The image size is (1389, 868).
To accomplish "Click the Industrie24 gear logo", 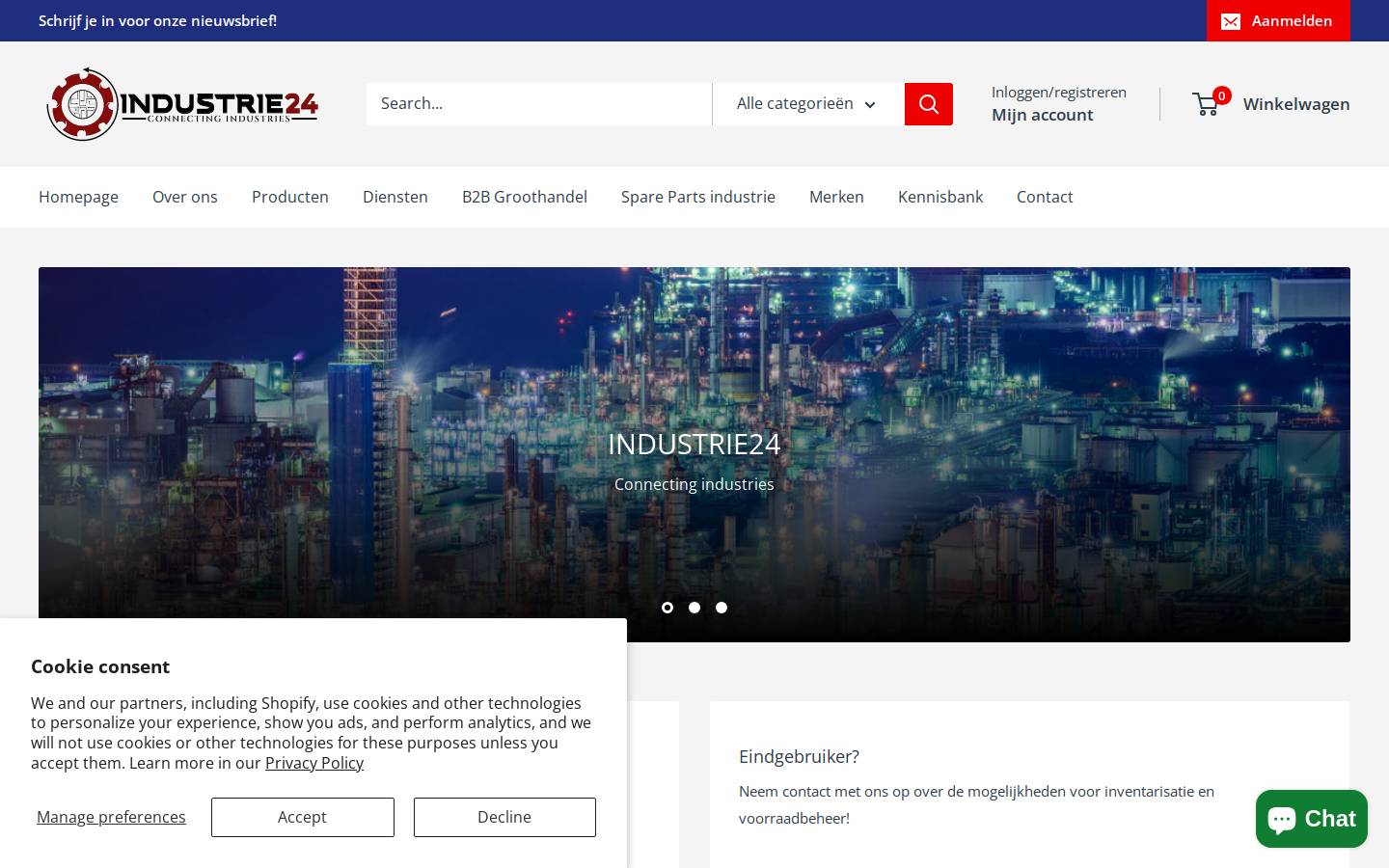I will (181, 104).
